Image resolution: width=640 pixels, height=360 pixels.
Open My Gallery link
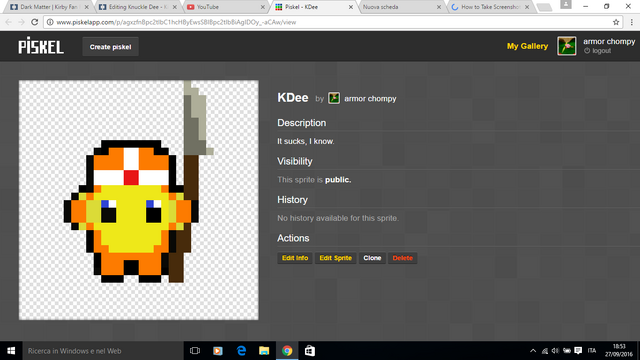click(x=527, y=46)
